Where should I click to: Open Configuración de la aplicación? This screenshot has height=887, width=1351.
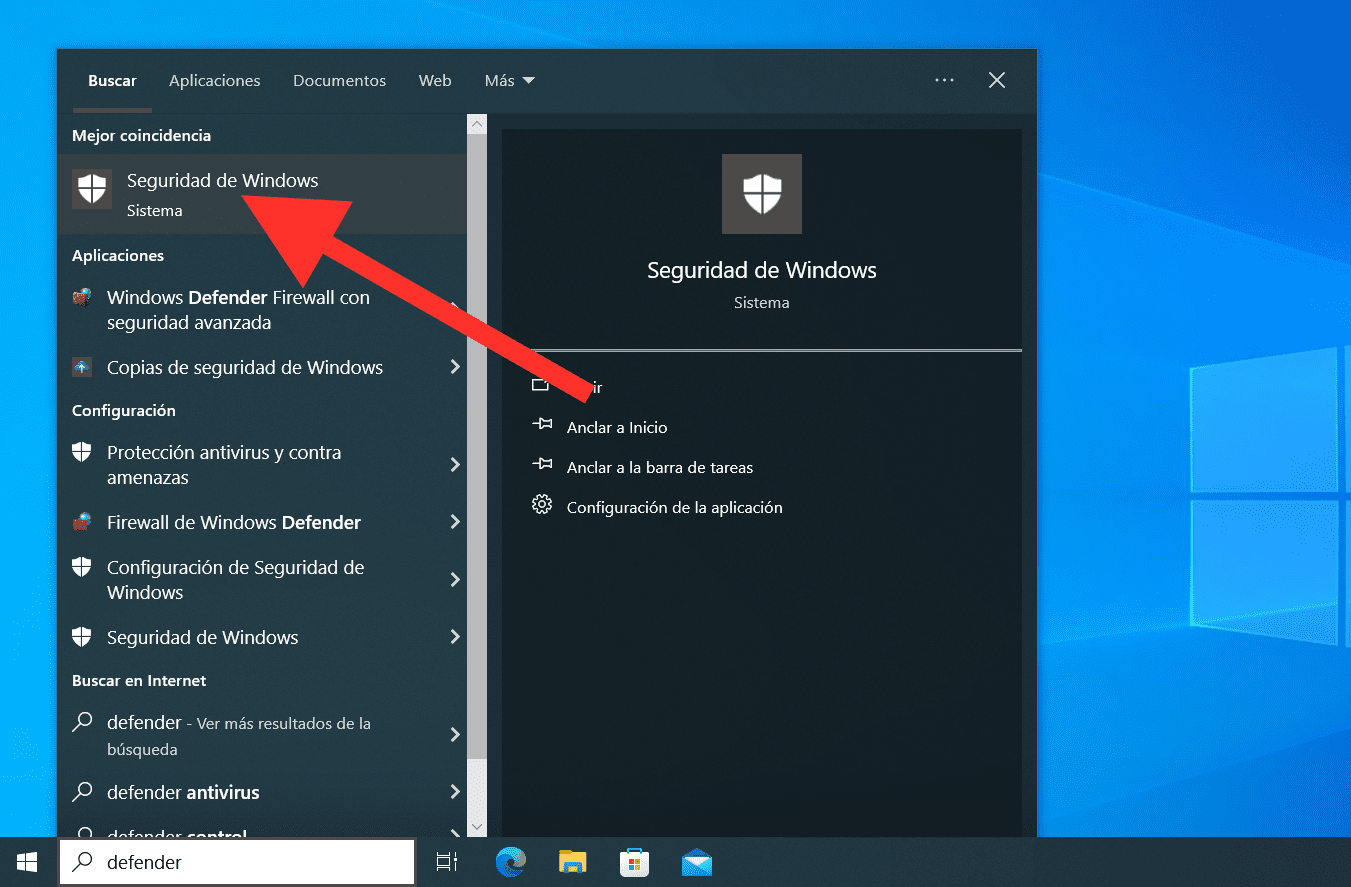pyautogui.click(x=675, y=507)
